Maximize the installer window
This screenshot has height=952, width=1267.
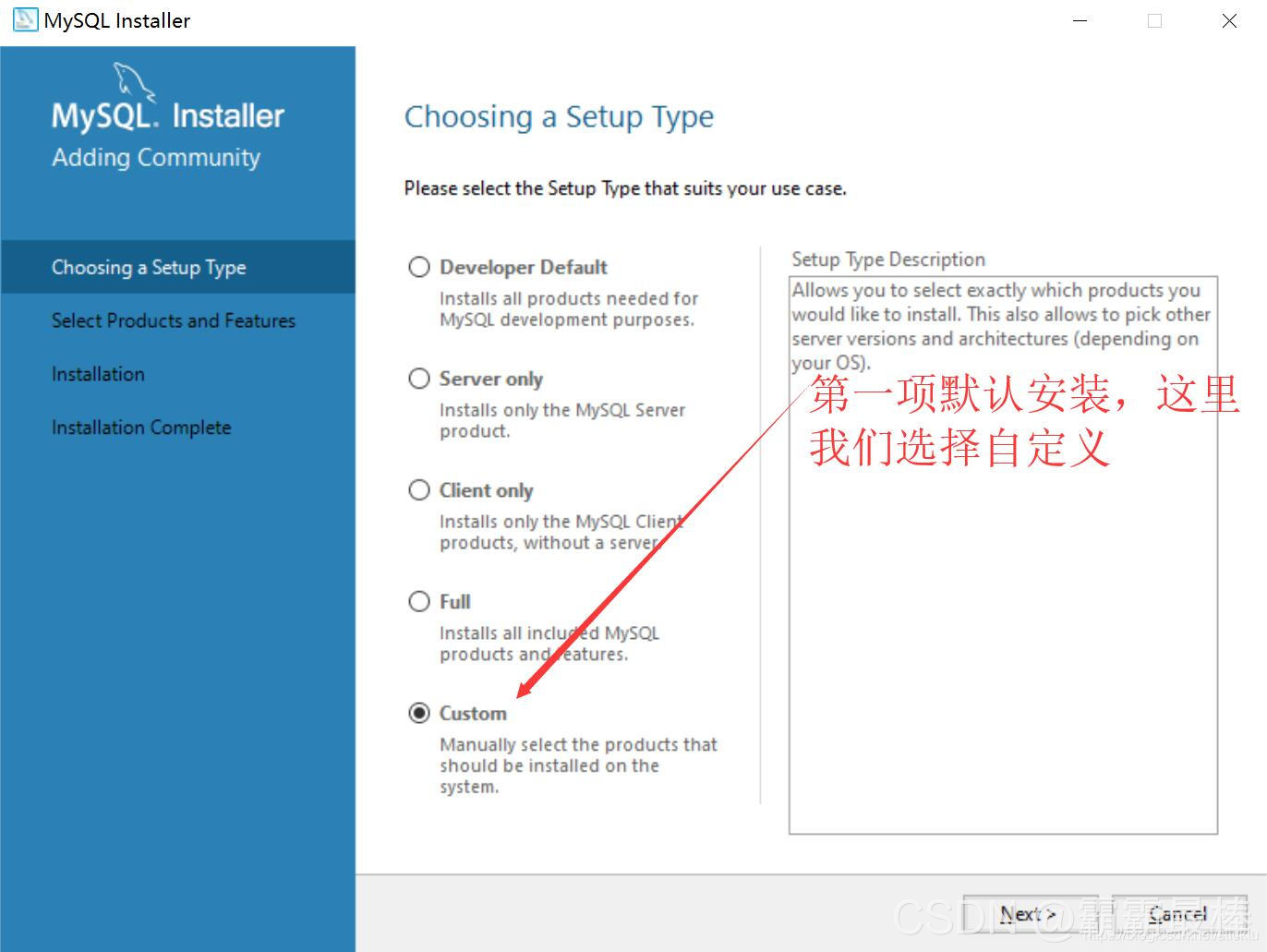click(1154, 20)
